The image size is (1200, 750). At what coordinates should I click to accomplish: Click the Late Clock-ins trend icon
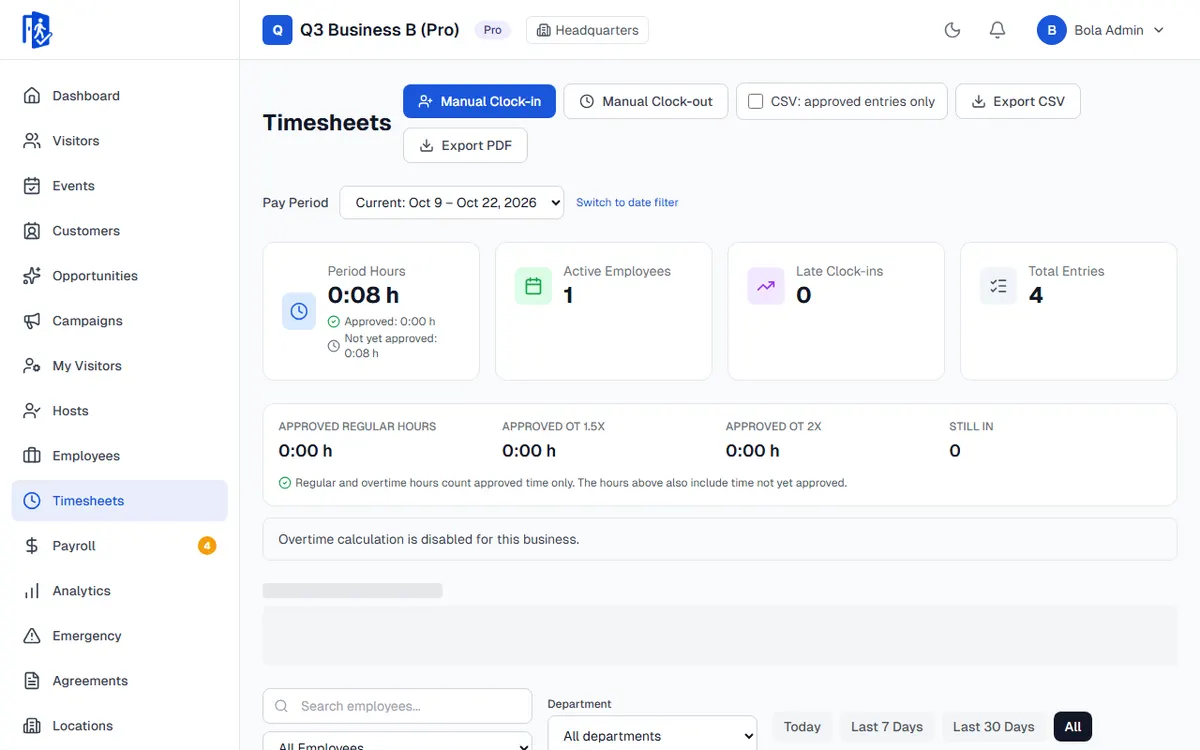766,286
